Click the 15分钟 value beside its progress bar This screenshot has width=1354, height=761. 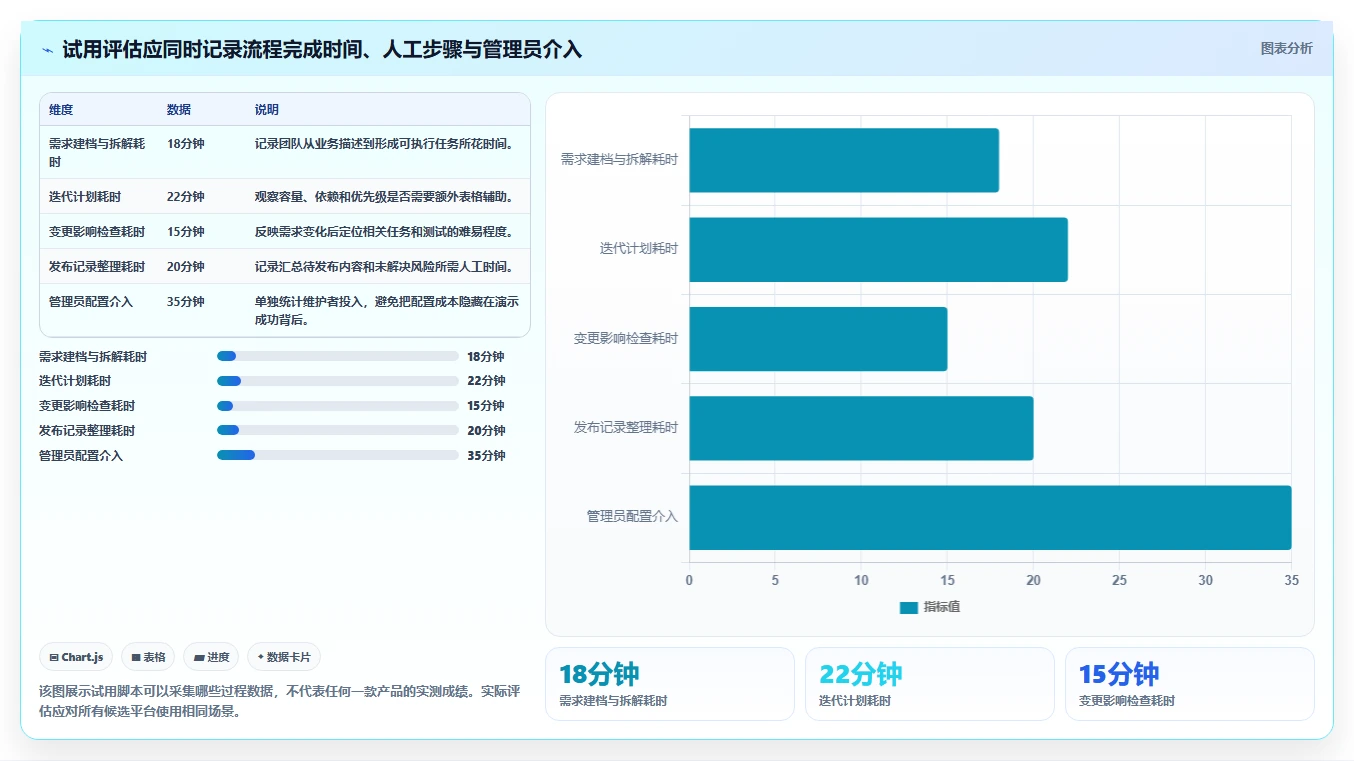486,406
